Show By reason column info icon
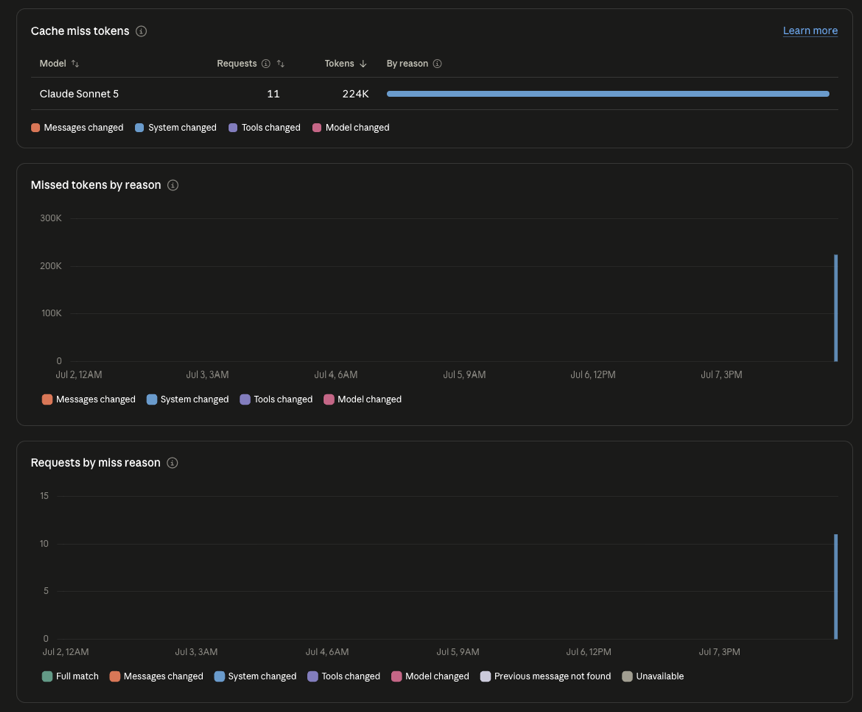The image size is (862, 712). pyautogui.click(x=437, y=64)
